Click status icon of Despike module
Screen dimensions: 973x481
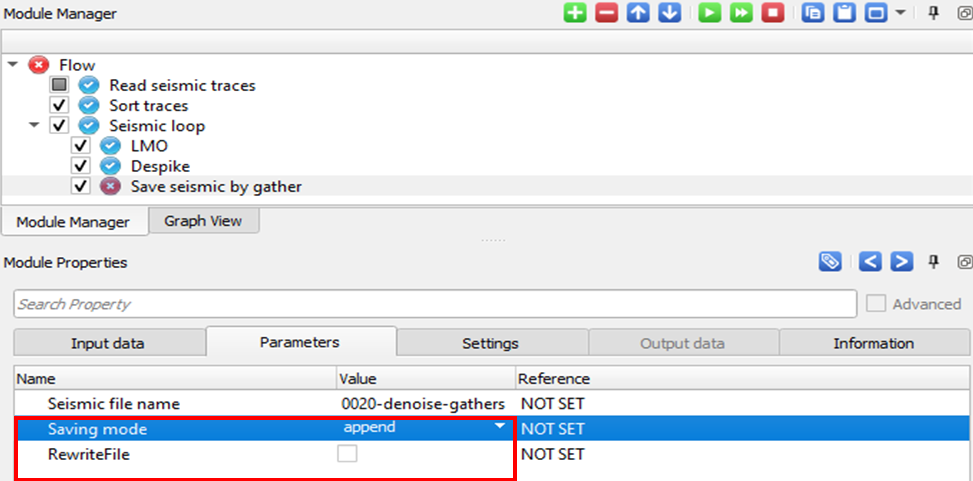tap(110, 166)
